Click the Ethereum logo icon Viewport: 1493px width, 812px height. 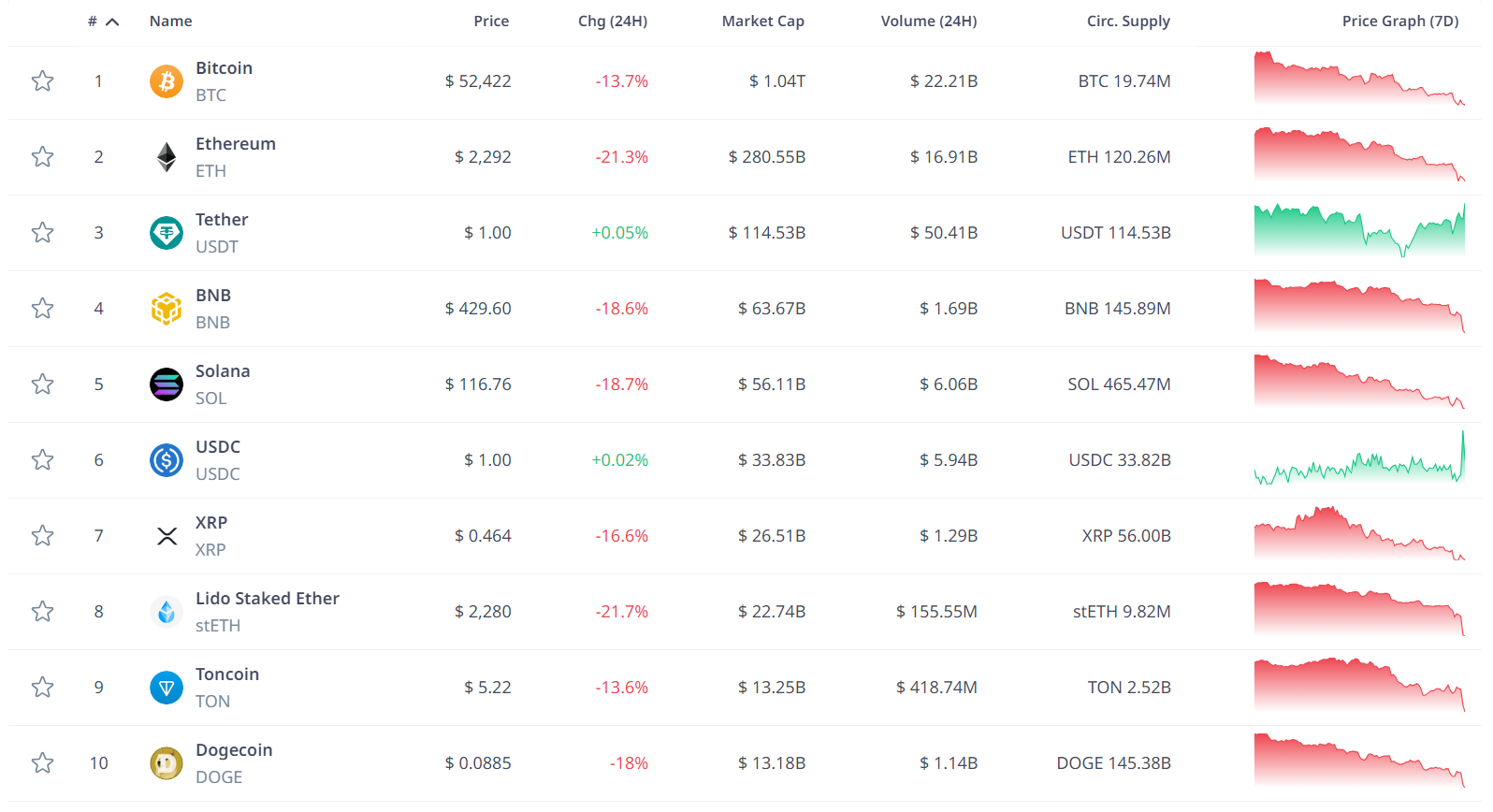point(166,157)
